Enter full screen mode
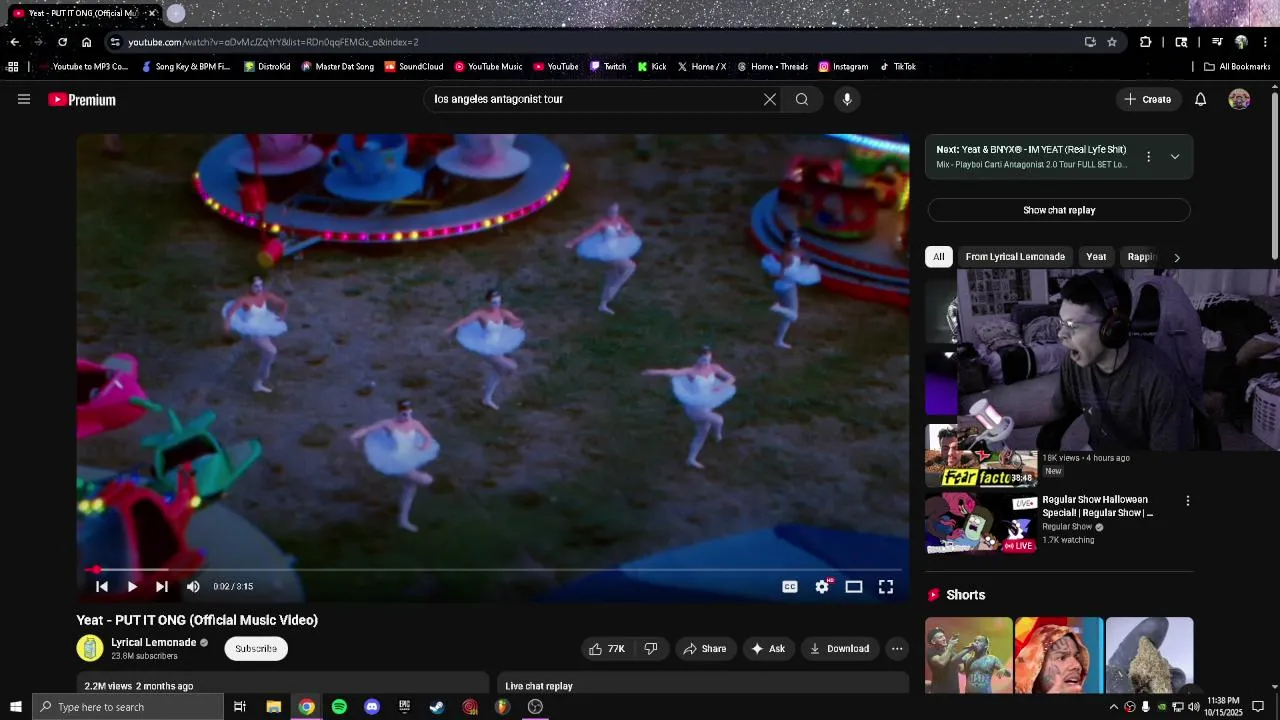This screenshot has height=720, width=1280. (886, 587)
